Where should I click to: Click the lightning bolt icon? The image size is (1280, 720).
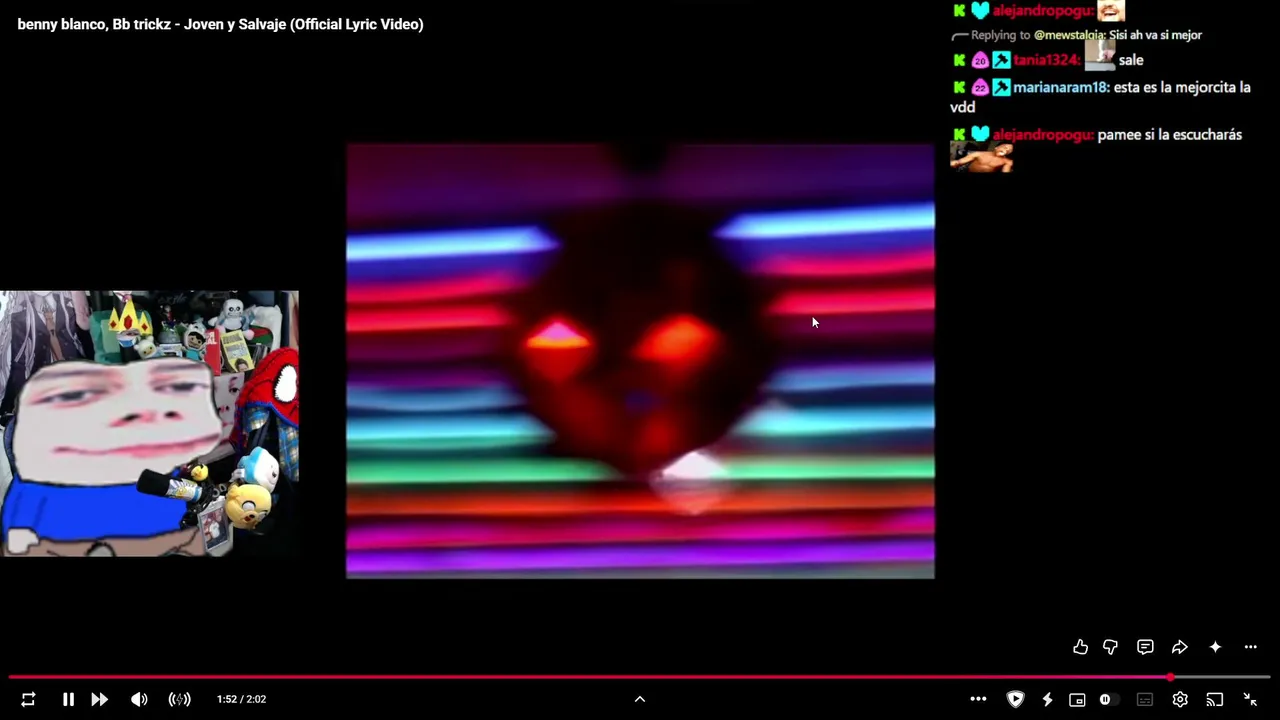(1047, 699)
